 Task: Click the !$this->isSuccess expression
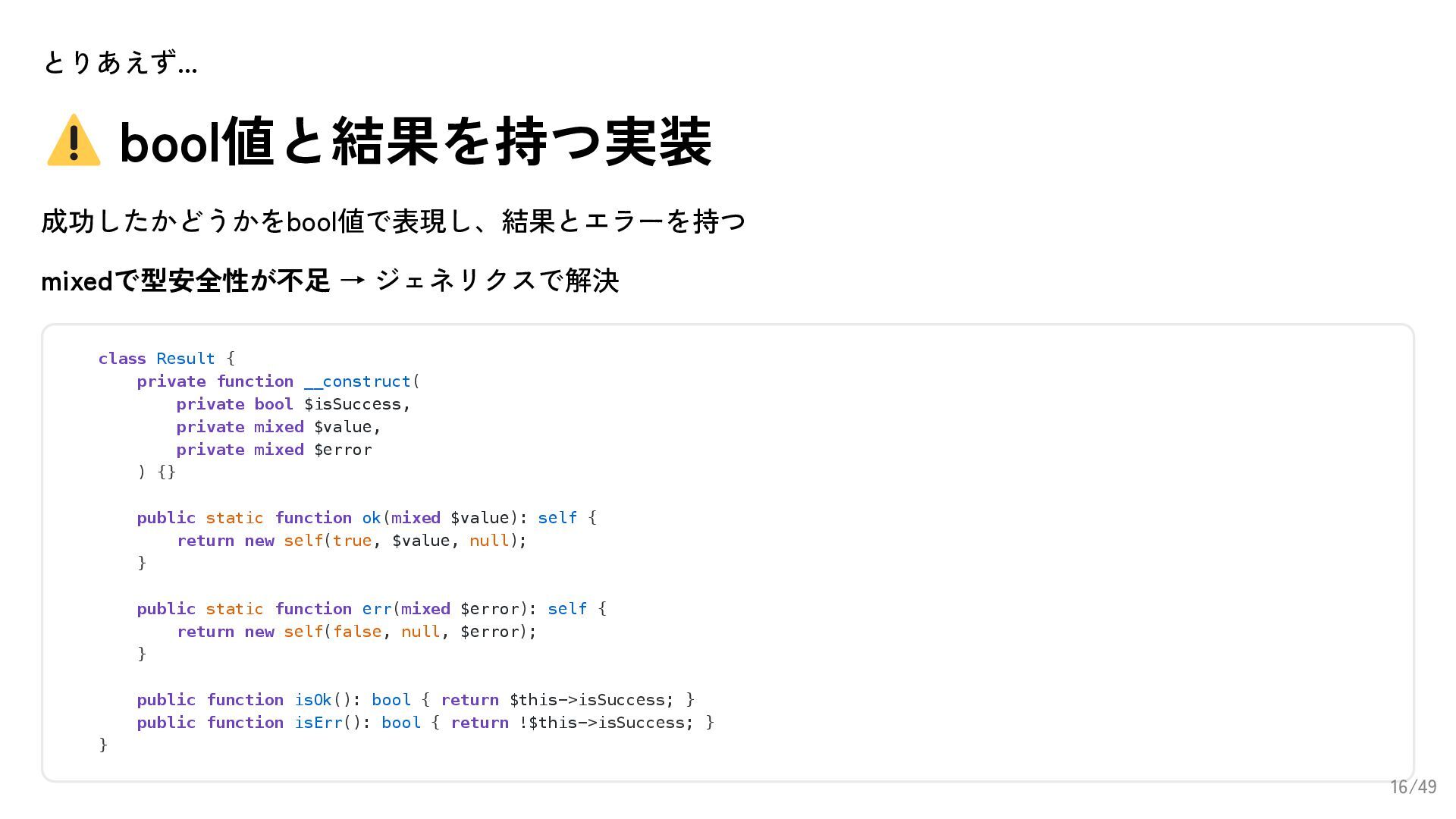(x=602, y=723)
